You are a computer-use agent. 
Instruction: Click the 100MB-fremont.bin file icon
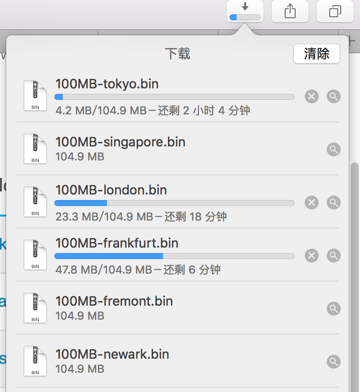35,308
